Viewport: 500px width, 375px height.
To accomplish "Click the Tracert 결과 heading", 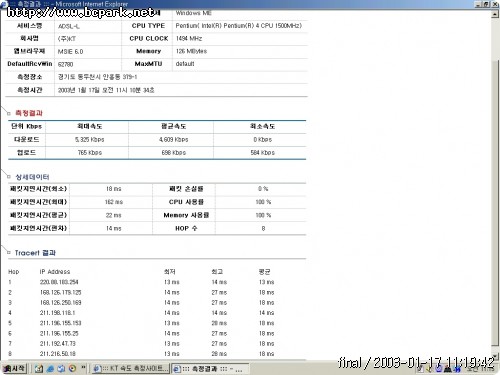I will (x=35, y=253).
